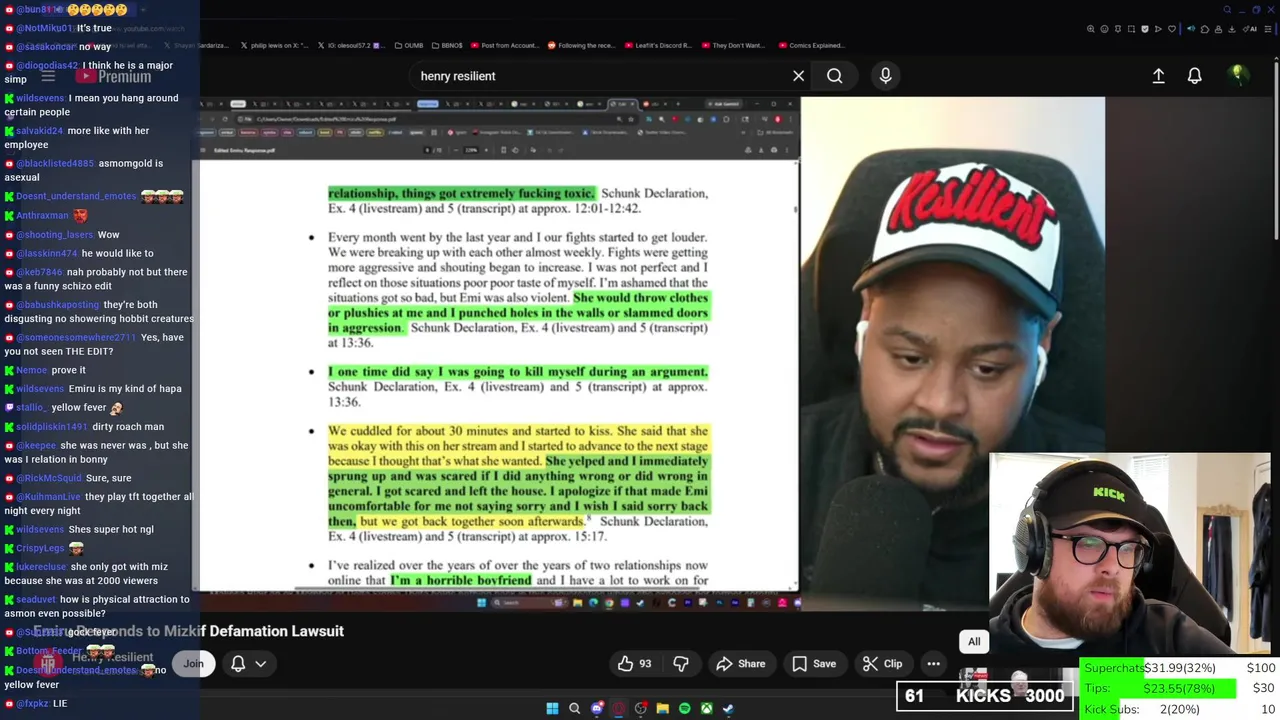Expand the BBNOS bookmarks folder
This screenshot has height=720, width=1280.
click(446, 45)
